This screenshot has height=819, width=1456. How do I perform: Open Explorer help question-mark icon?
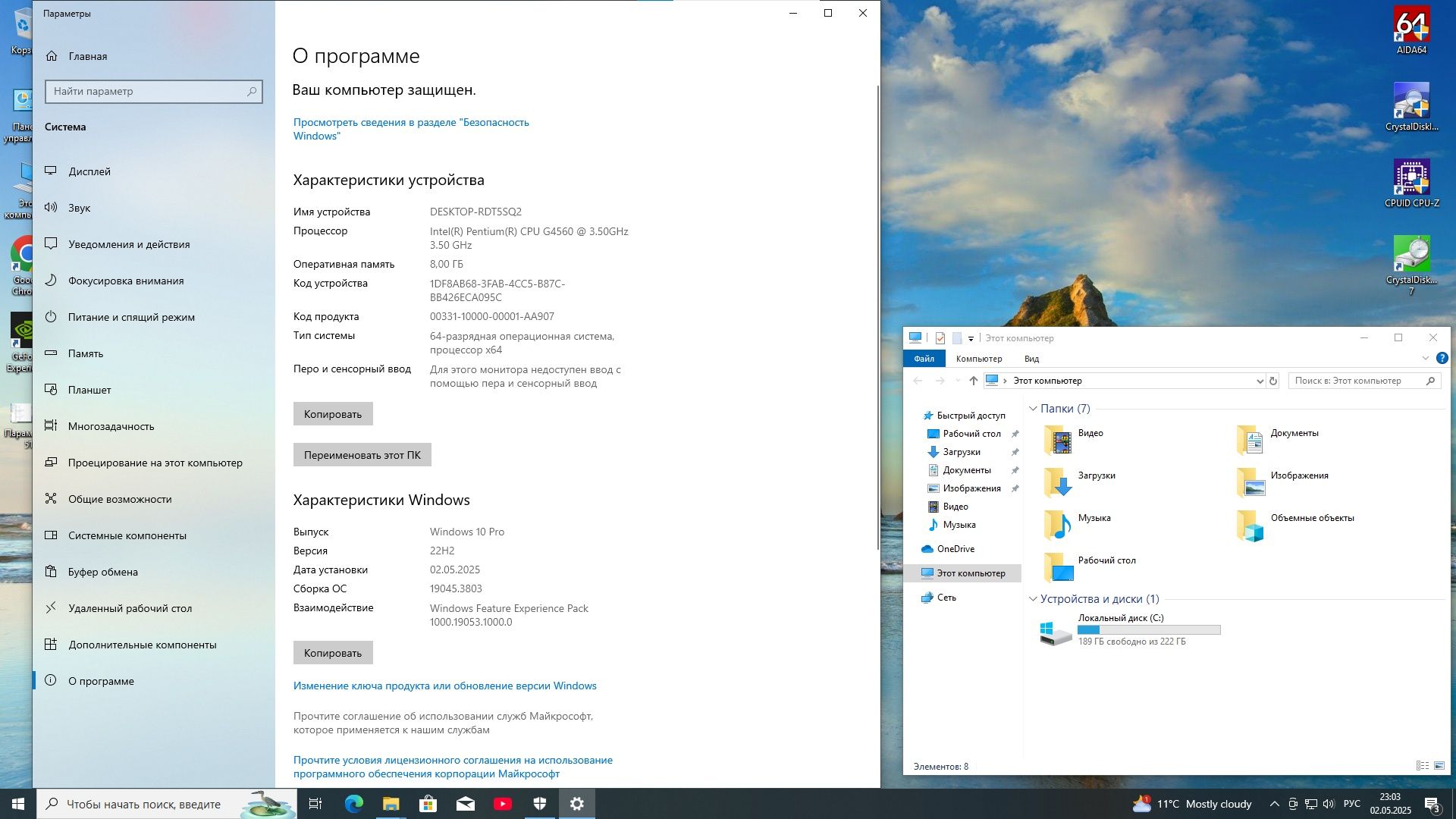tap(1442, 358)
